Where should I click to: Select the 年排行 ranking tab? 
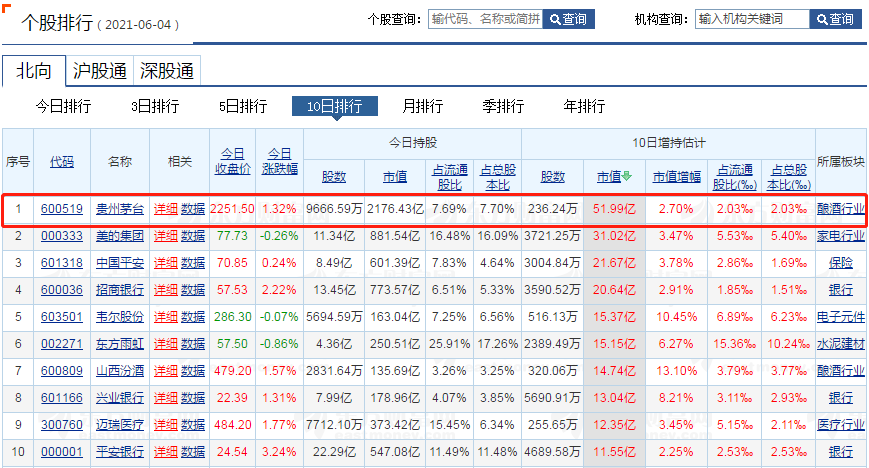[584, 106]
